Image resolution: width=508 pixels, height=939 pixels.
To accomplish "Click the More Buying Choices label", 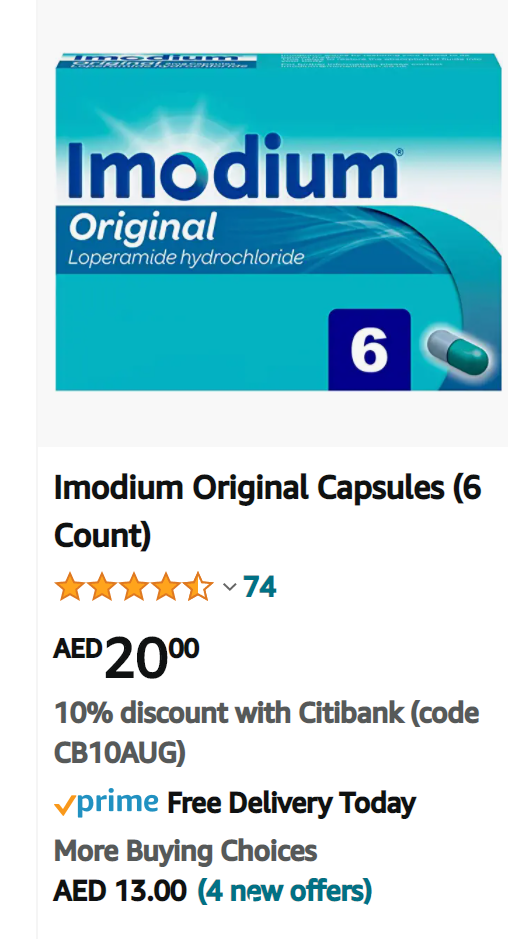I will click(185, 850).
